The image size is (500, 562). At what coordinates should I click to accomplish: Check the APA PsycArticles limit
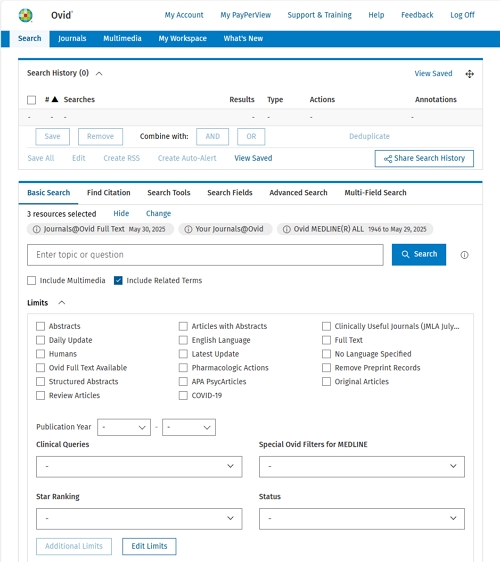[x=183, y=381]
